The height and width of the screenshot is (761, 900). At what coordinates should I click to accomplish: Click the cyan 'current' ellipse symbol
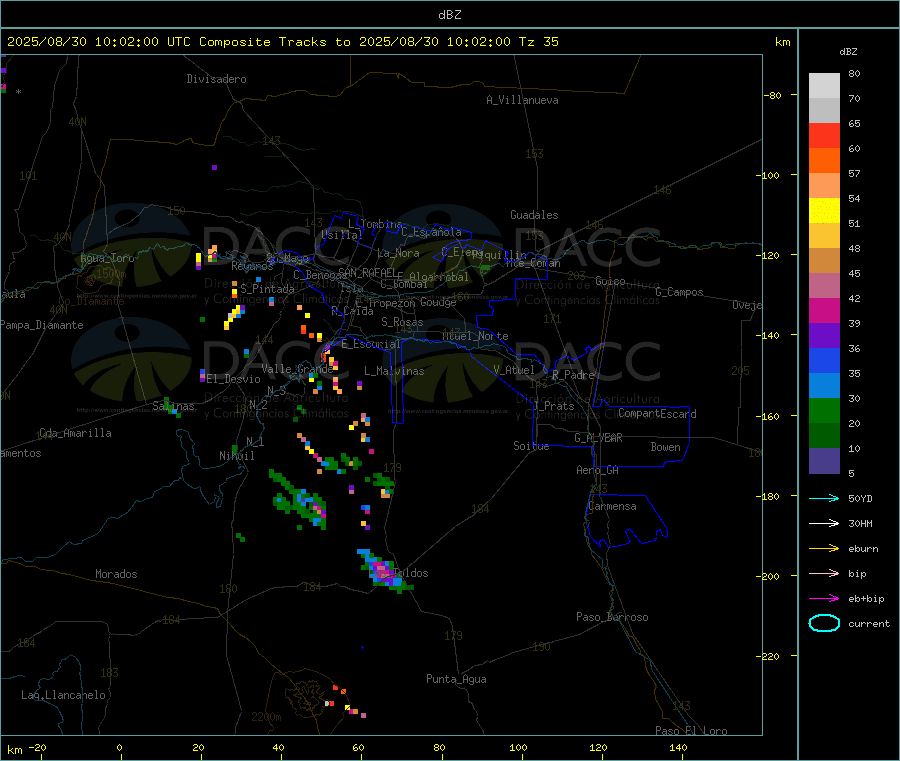(824, 623)
